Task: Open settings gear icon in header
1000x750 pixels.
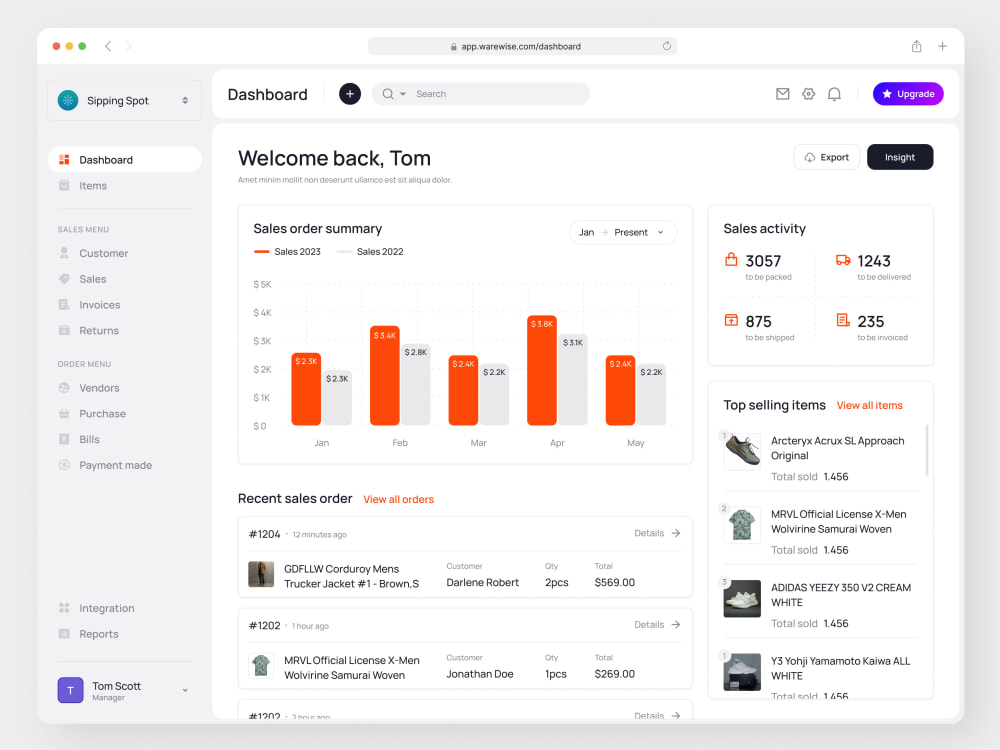Action: pos(808,94)
